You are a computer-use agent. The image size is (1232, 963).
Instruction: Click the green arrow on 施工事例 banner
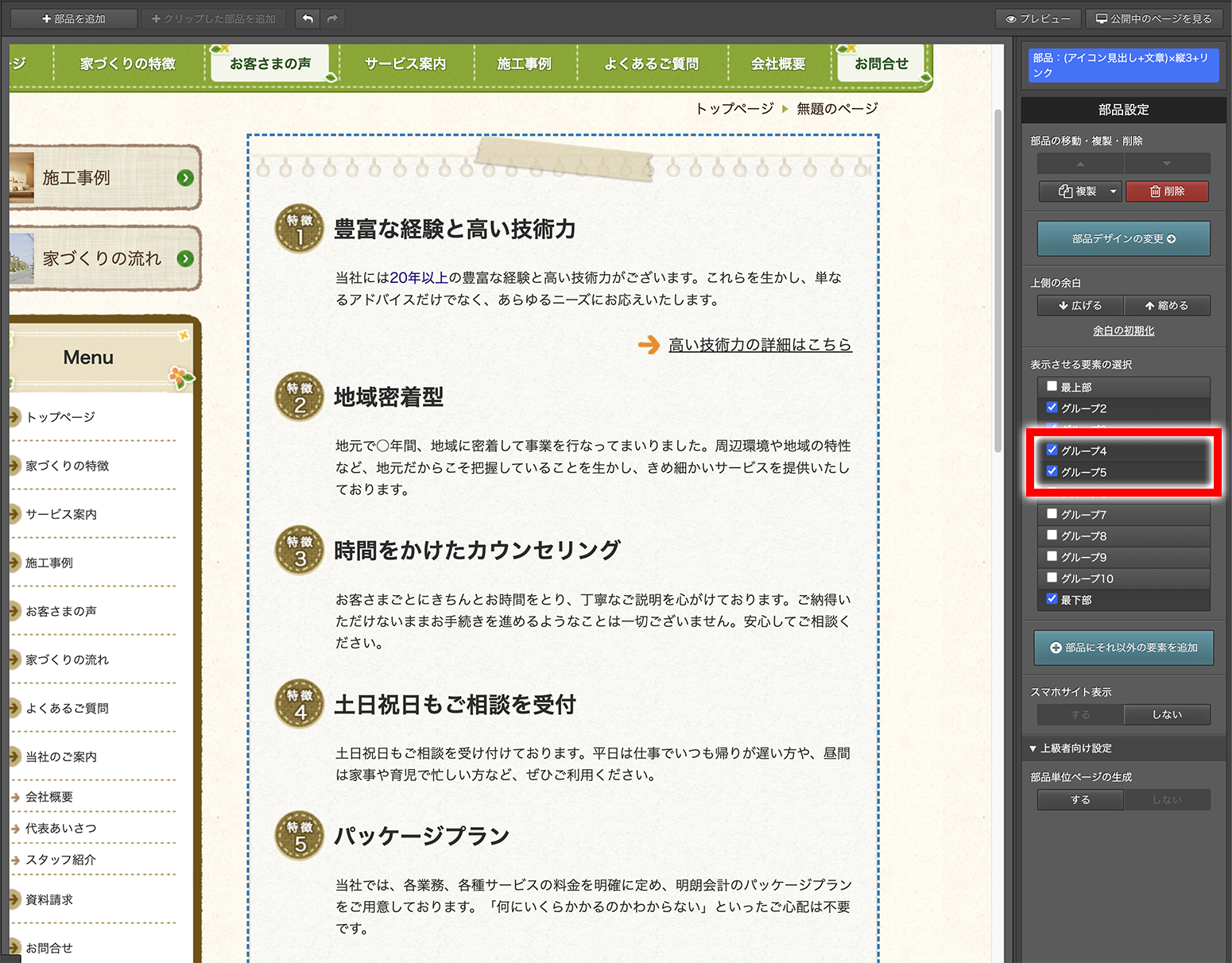coord(185,178)
